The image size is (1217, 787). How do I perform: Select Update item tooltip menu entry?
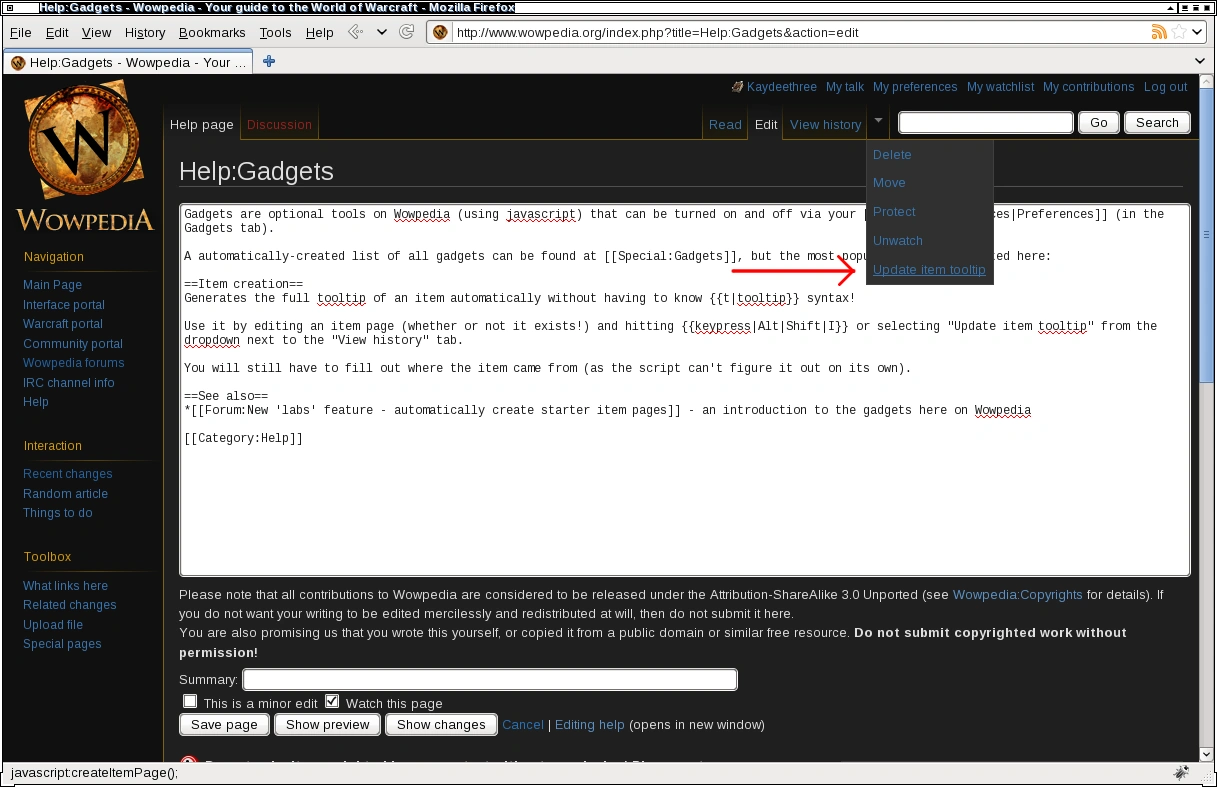(929, 269)
